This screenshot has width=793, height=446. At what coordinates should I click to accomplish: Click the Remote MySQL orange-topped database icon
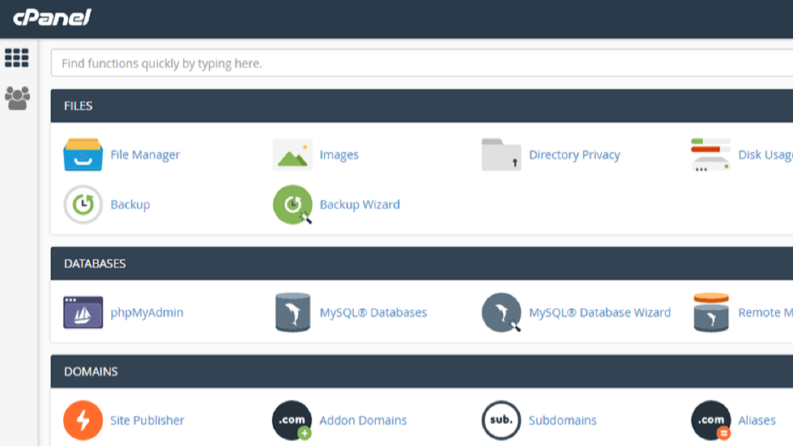coord(711,313)
